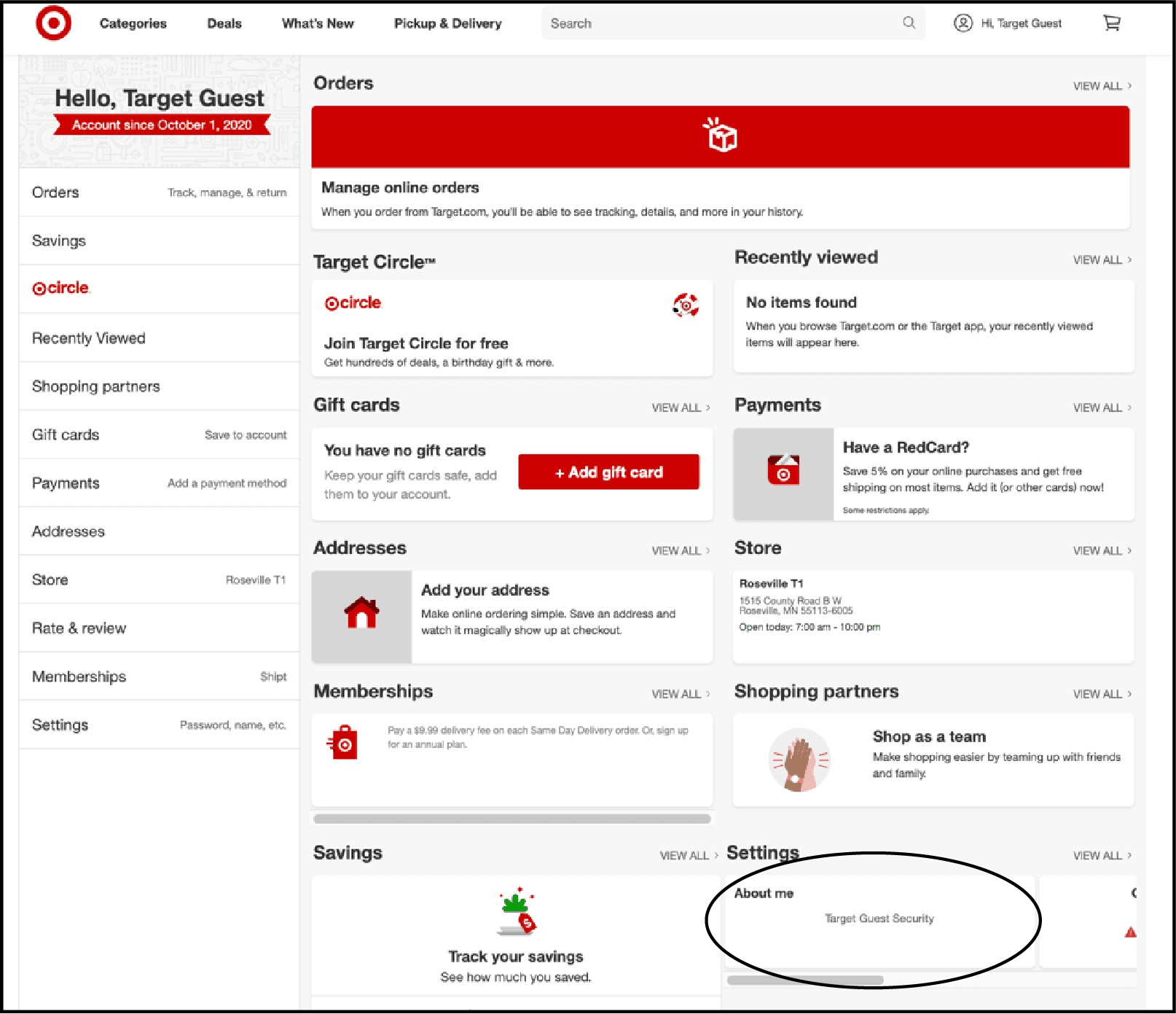This screenshot has height=1014, width=1176.
Task: Select Rate & review in sidebar
Action: tap(160, 628)
